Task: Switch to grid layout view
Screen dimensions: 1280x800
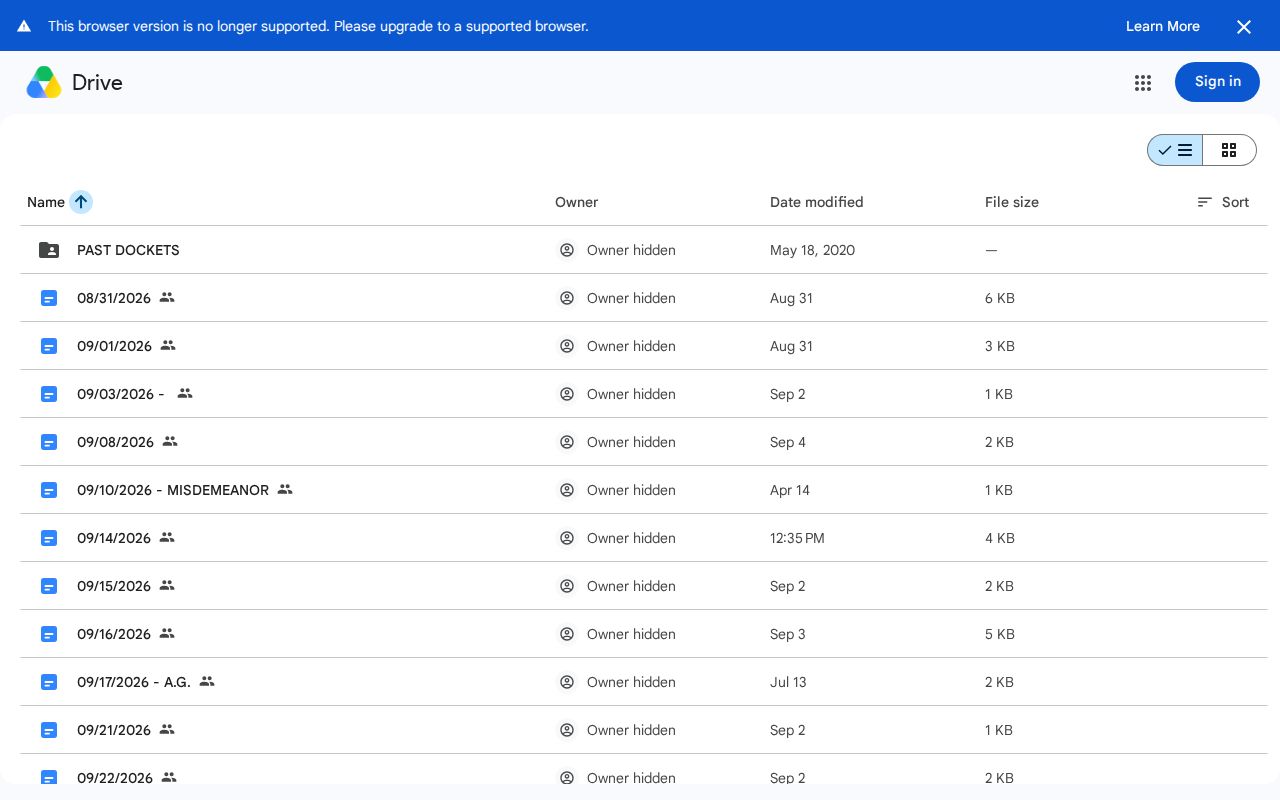Action: click(x=1229, y=150)
